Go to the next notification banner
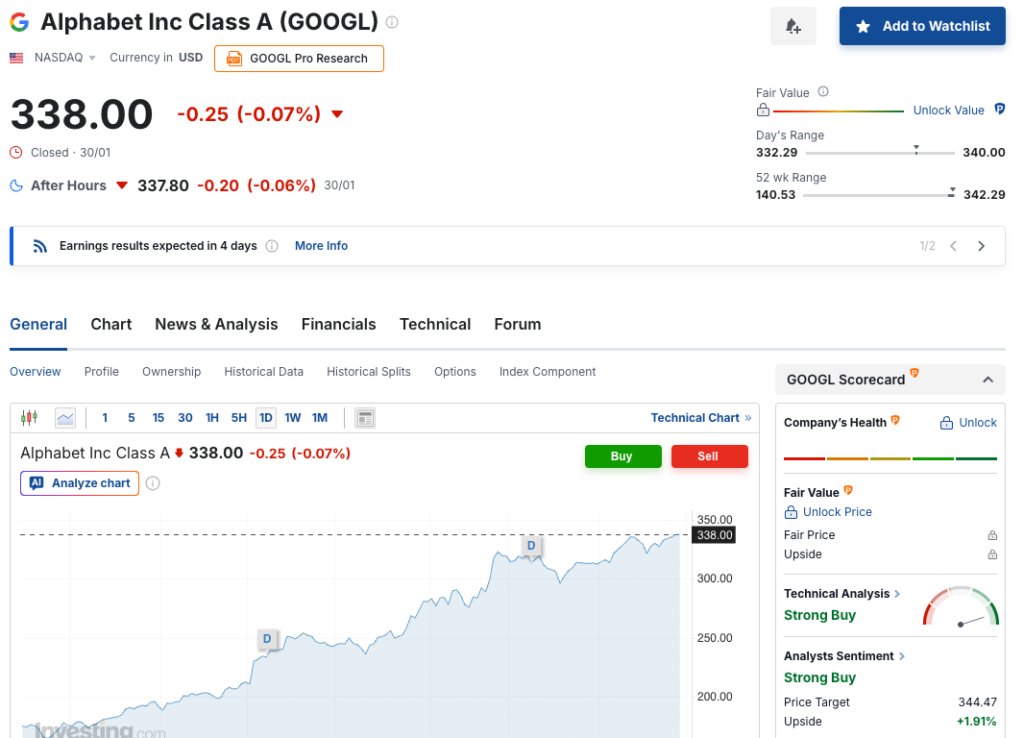Viewport: 1024px width, 738px height. click(x=981, y=246)
